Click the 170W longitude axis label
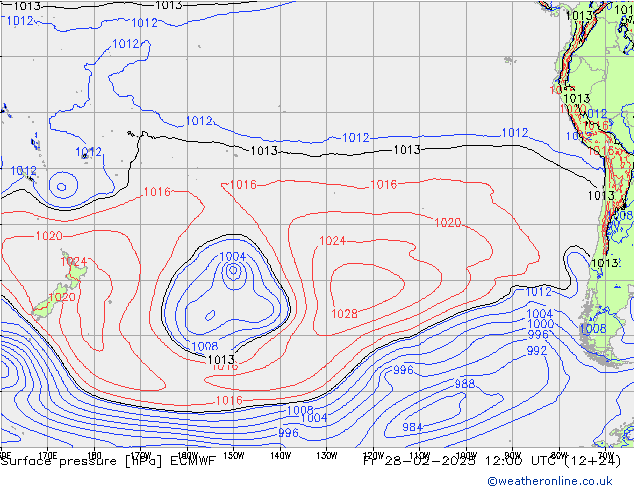The image size is (634, 490). [x=141, y=455]
